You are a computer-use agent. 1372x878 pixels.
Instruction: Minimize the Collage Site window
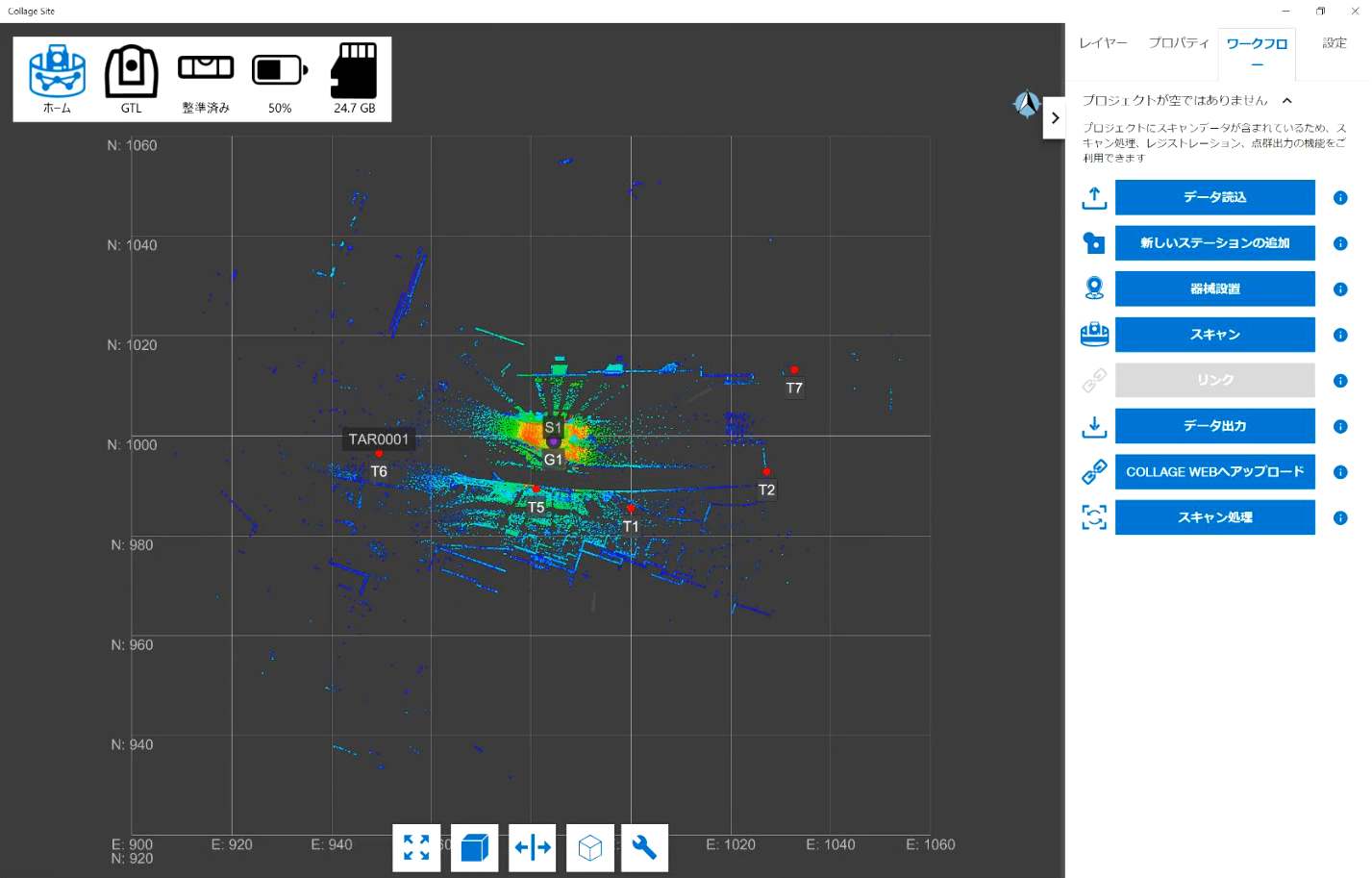point(1285,11)
